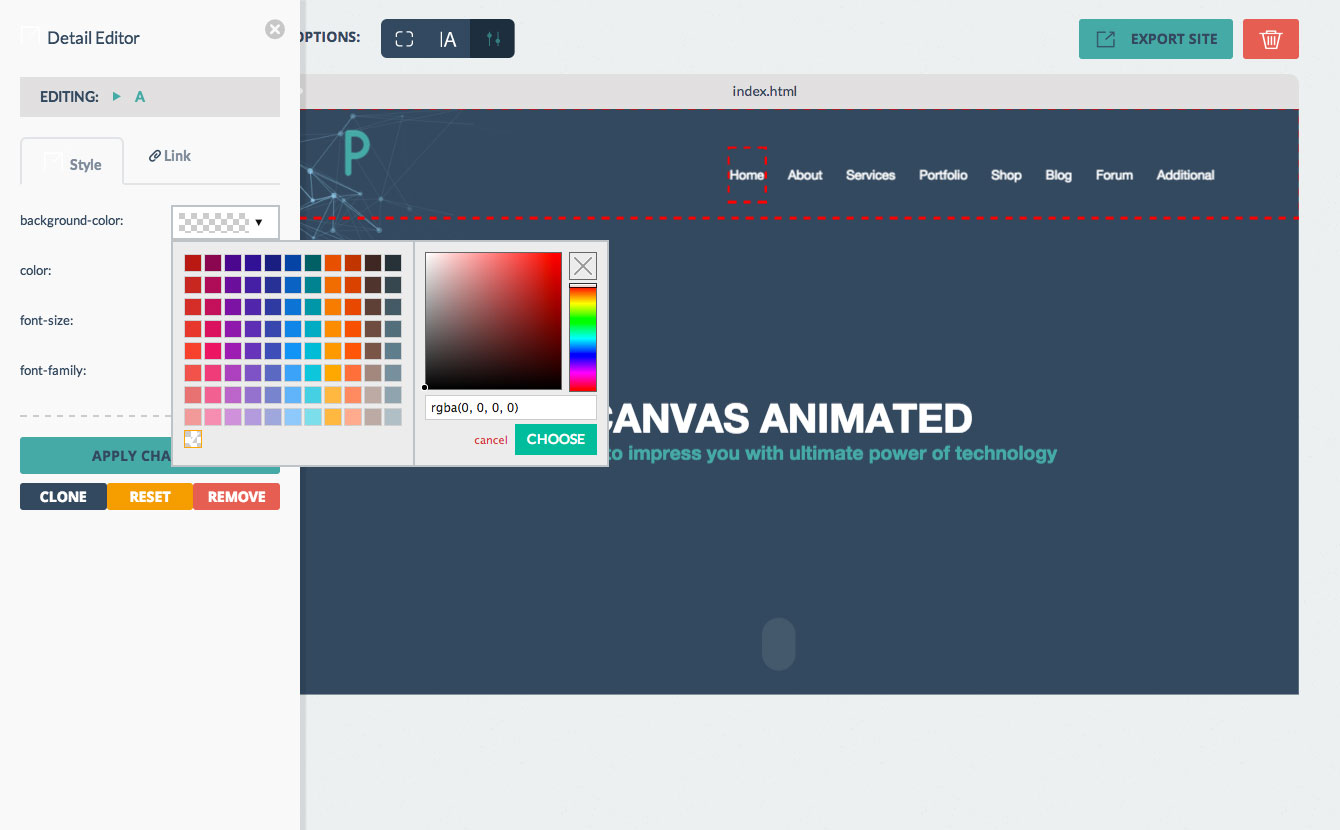
Task: Click the P logo in site header
Action: [355, 155]
